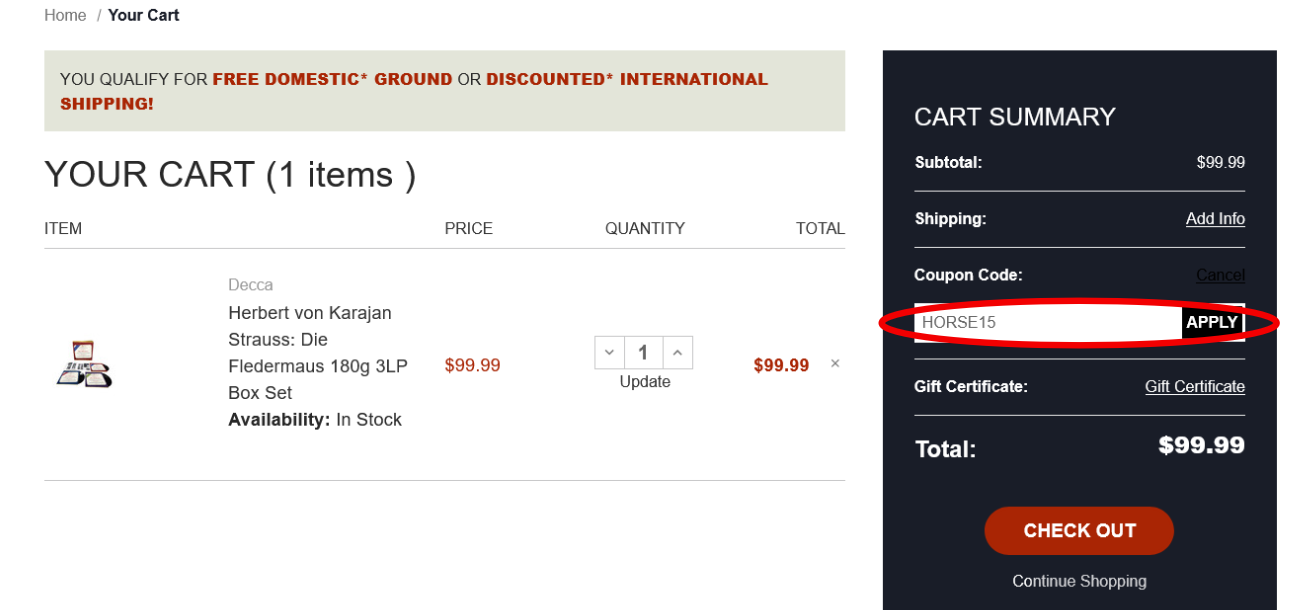Apply the HORSE15 coupon code
The image size is (1310, 610).
tap(1211, 322)
